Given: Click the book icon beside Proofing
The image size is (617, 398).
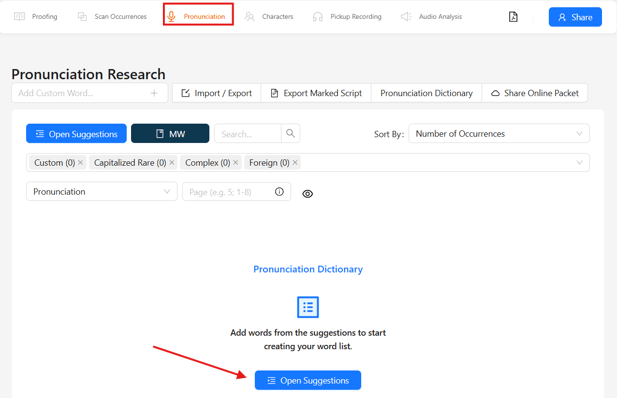Looking at the screenshot, I should tap(19, 17).
